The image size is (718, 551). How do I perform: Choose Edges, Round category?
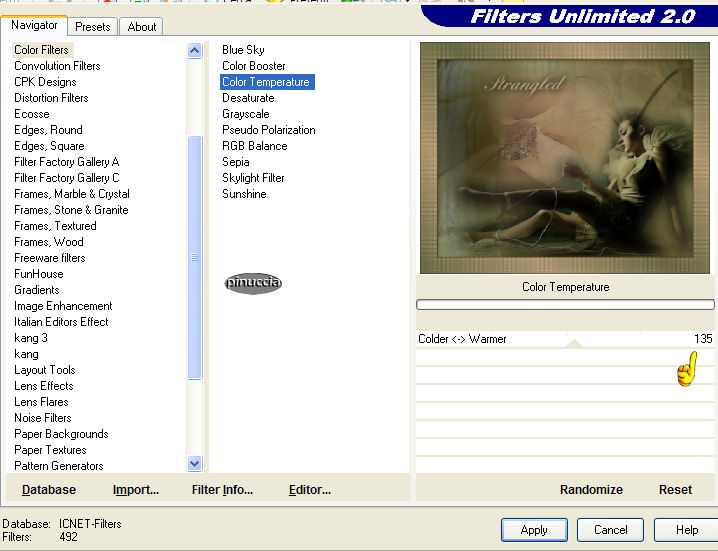48,130
